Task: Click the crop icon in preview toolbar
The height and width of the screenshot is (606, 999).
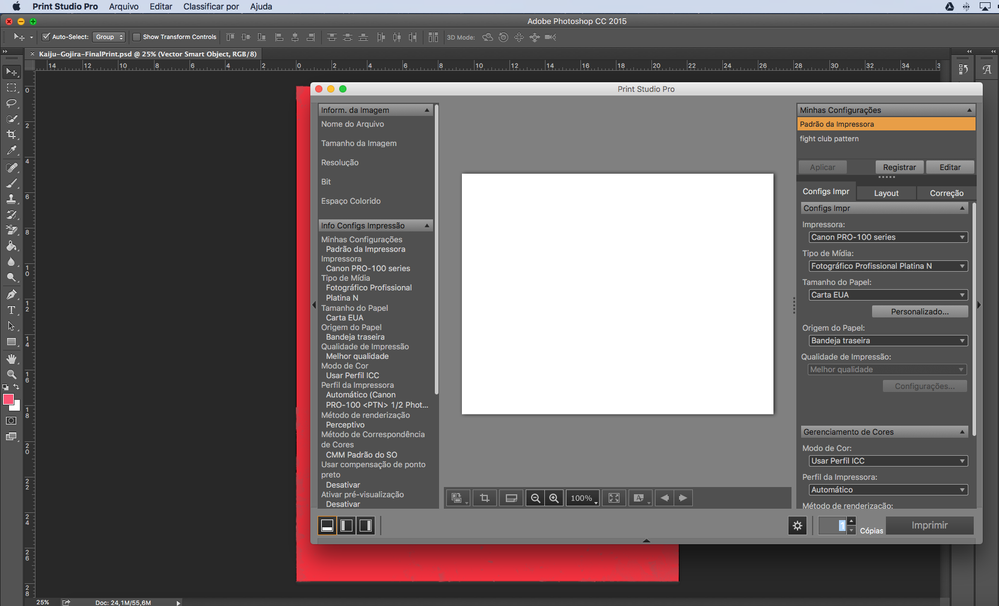Action: (485, 498)
